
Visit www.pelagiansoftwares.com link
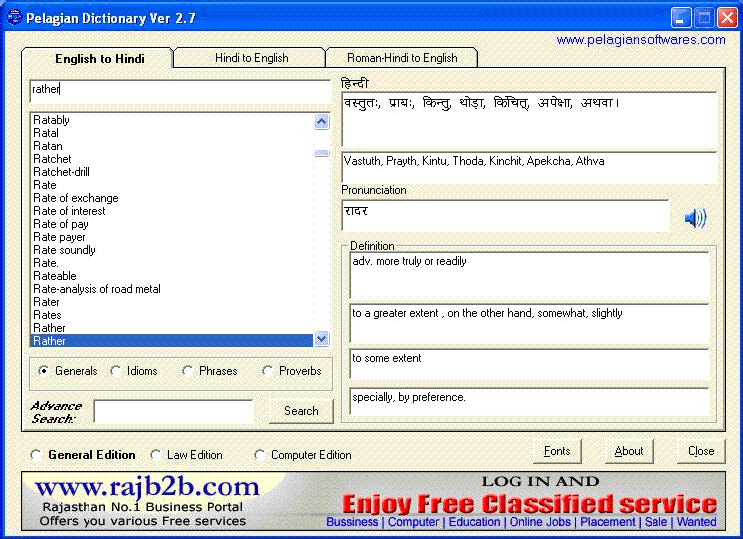pyautogui.click(x=641, y=40)
